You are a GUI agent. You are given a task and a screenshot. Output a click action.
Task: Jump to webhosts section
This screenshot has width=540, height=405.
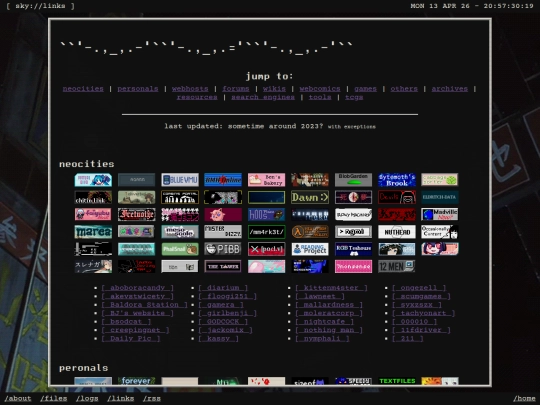(x=190, y=89)
